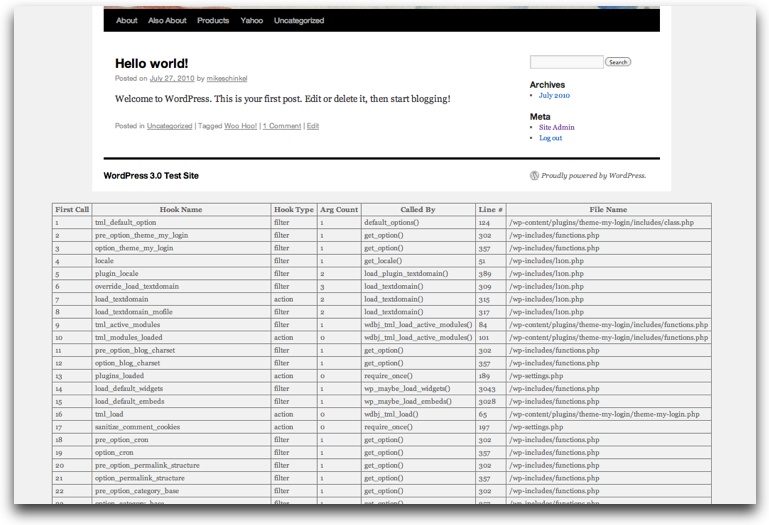Image resolution: width=769 pixels, height=525 pixels.
Task: Focus the sidebar search input field
Action: tap(566, 62)
